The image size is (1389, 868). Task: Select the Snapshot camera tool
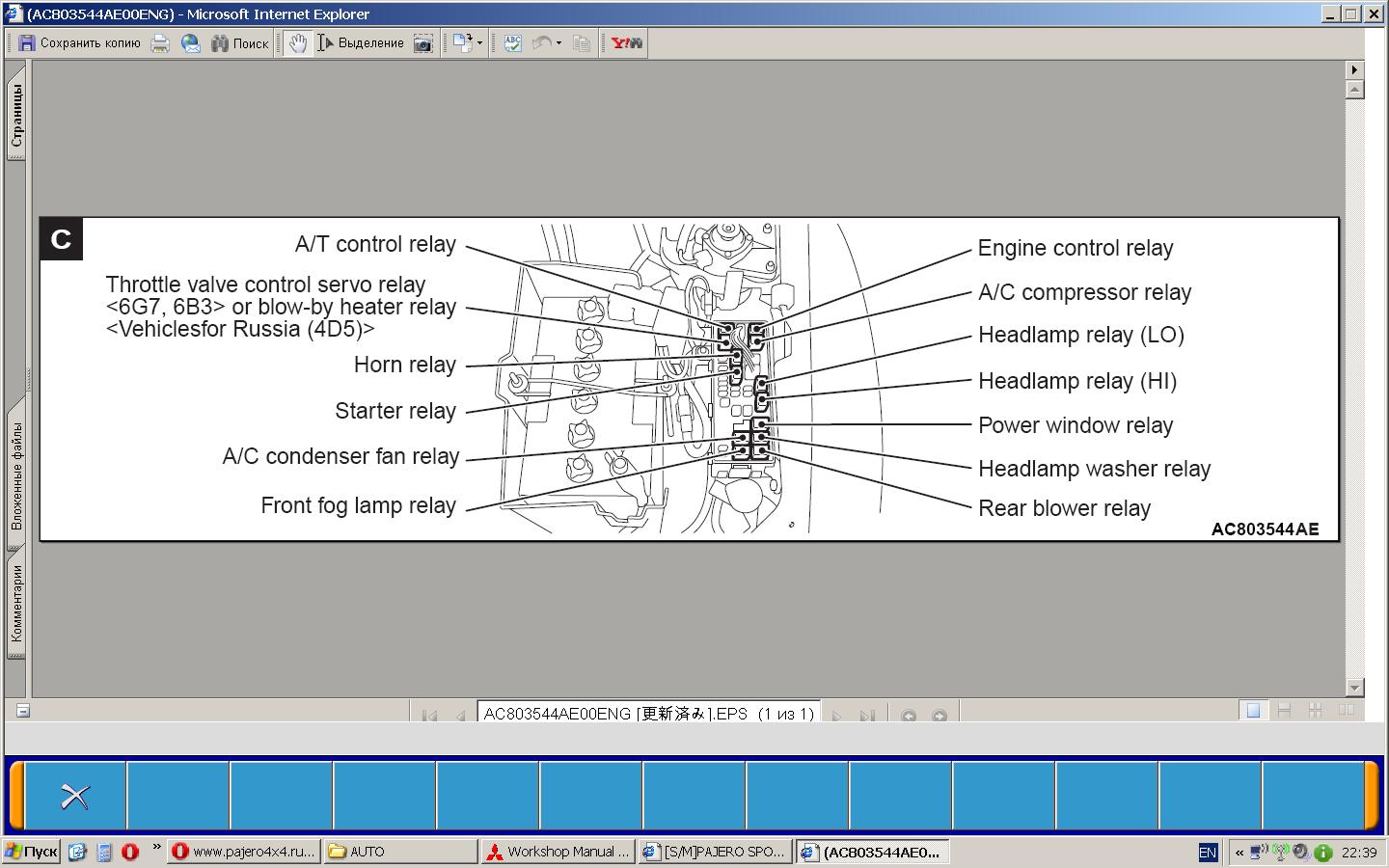click(422, 43)
